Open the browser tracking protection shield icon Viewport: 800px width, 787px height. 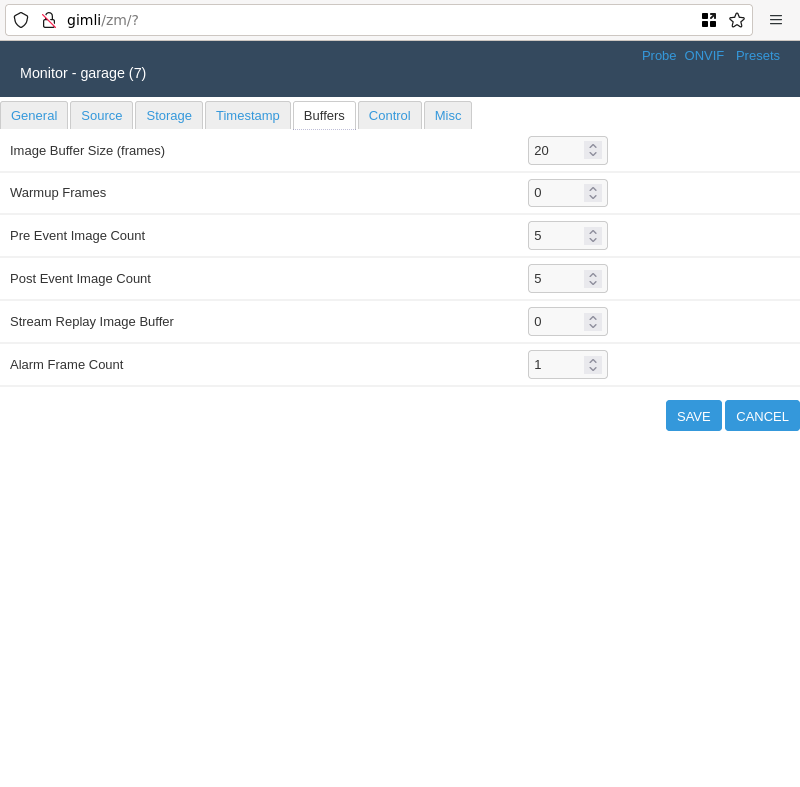coord(21,20)
